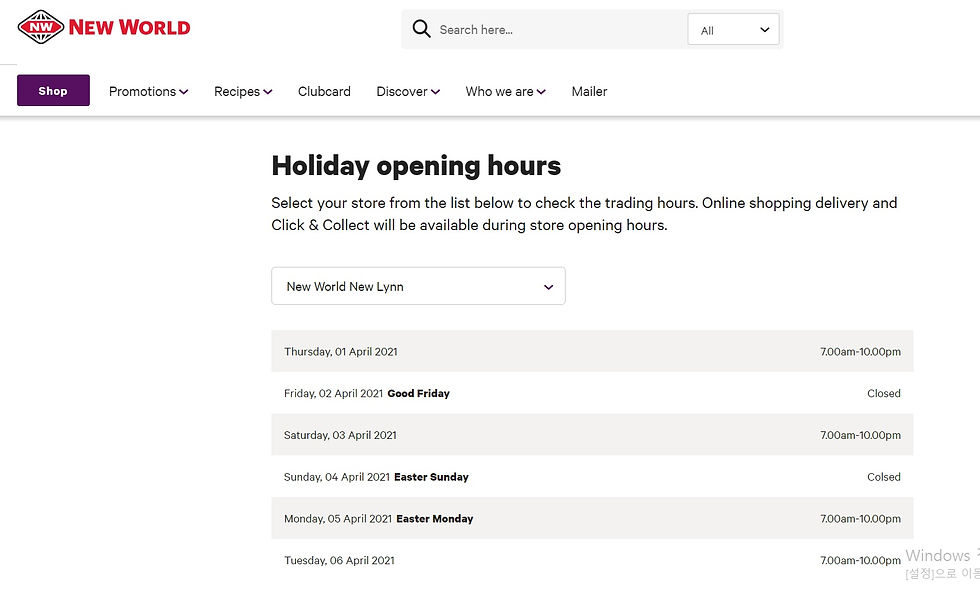Expand the Discover menu

408,91
